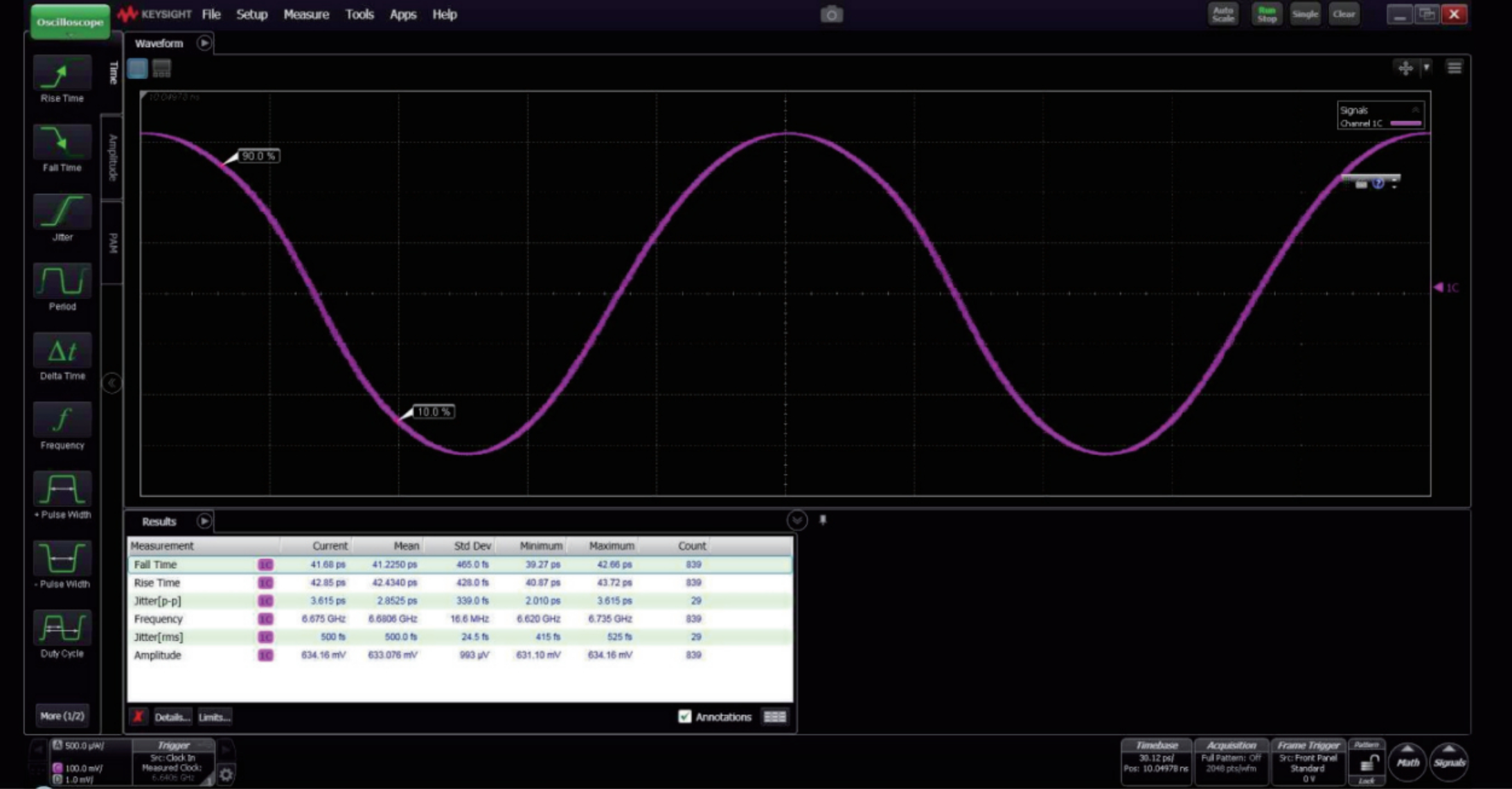Image resolution: width=1512 pixels, height=789 pixels.
Task: Open the Frame Trigger settings box
Action: point(1308,761)
